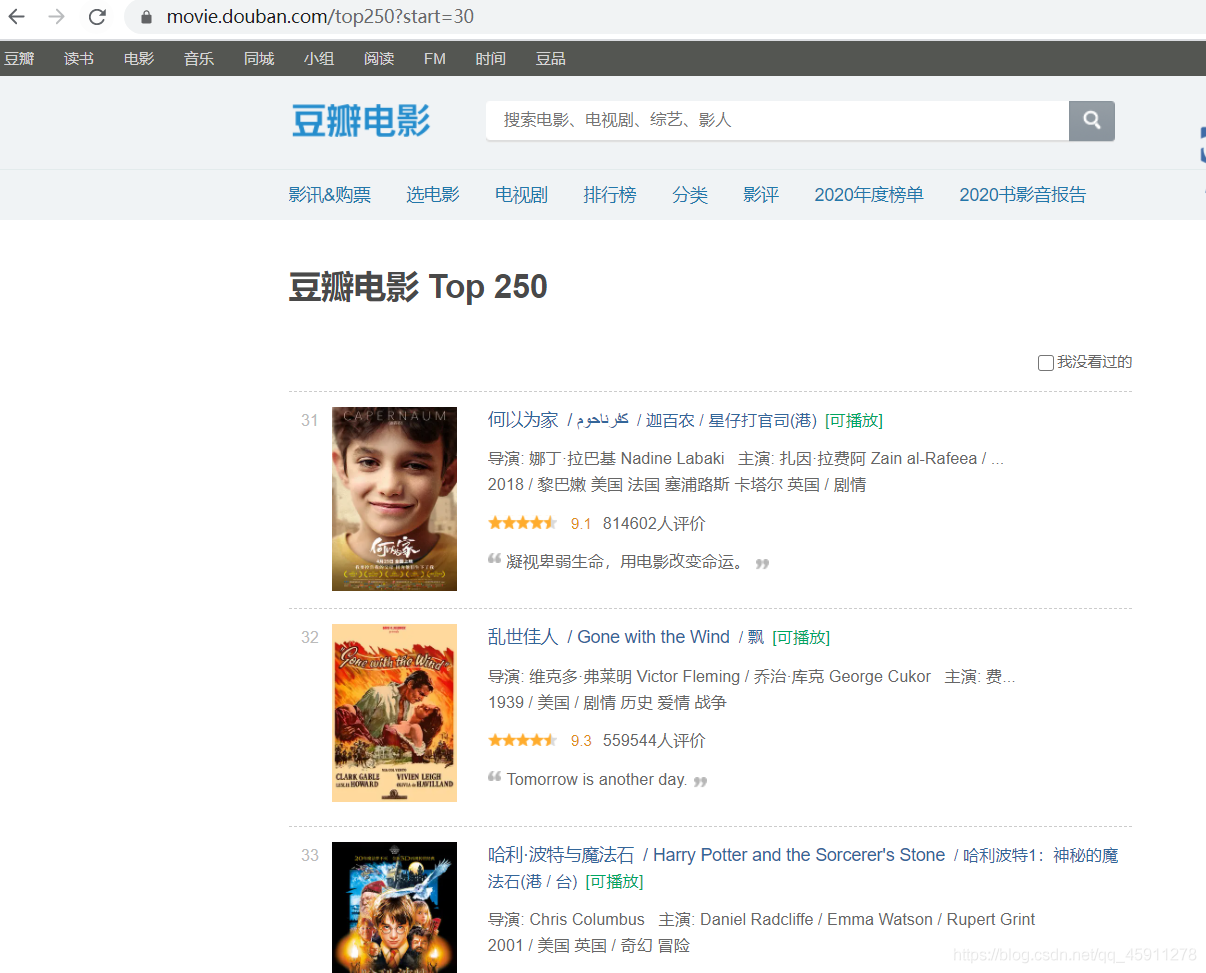Toggle the 我没看过的 checkbox
1206x973 pixels.
[x=1045, y=363]
